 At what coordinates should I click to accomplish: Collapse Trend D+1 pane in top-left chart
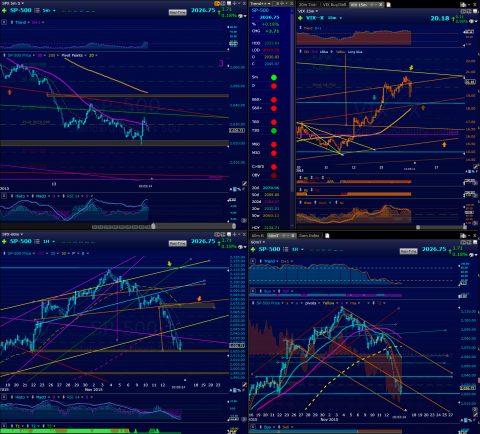[x=4, y=22]
